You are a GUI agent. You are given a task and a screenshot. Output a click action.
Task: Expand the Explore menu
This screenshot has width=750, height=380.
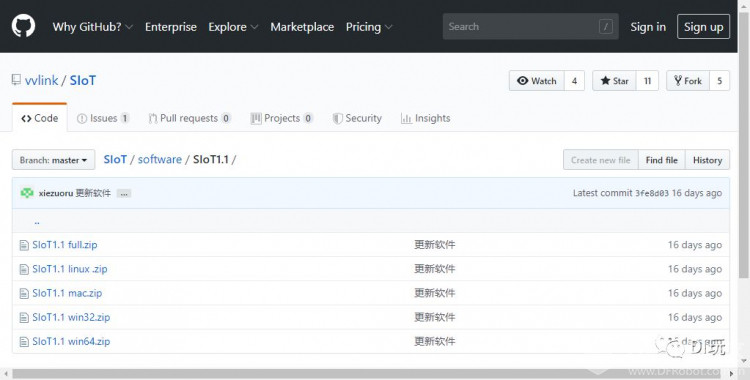[x=233, y=27]
